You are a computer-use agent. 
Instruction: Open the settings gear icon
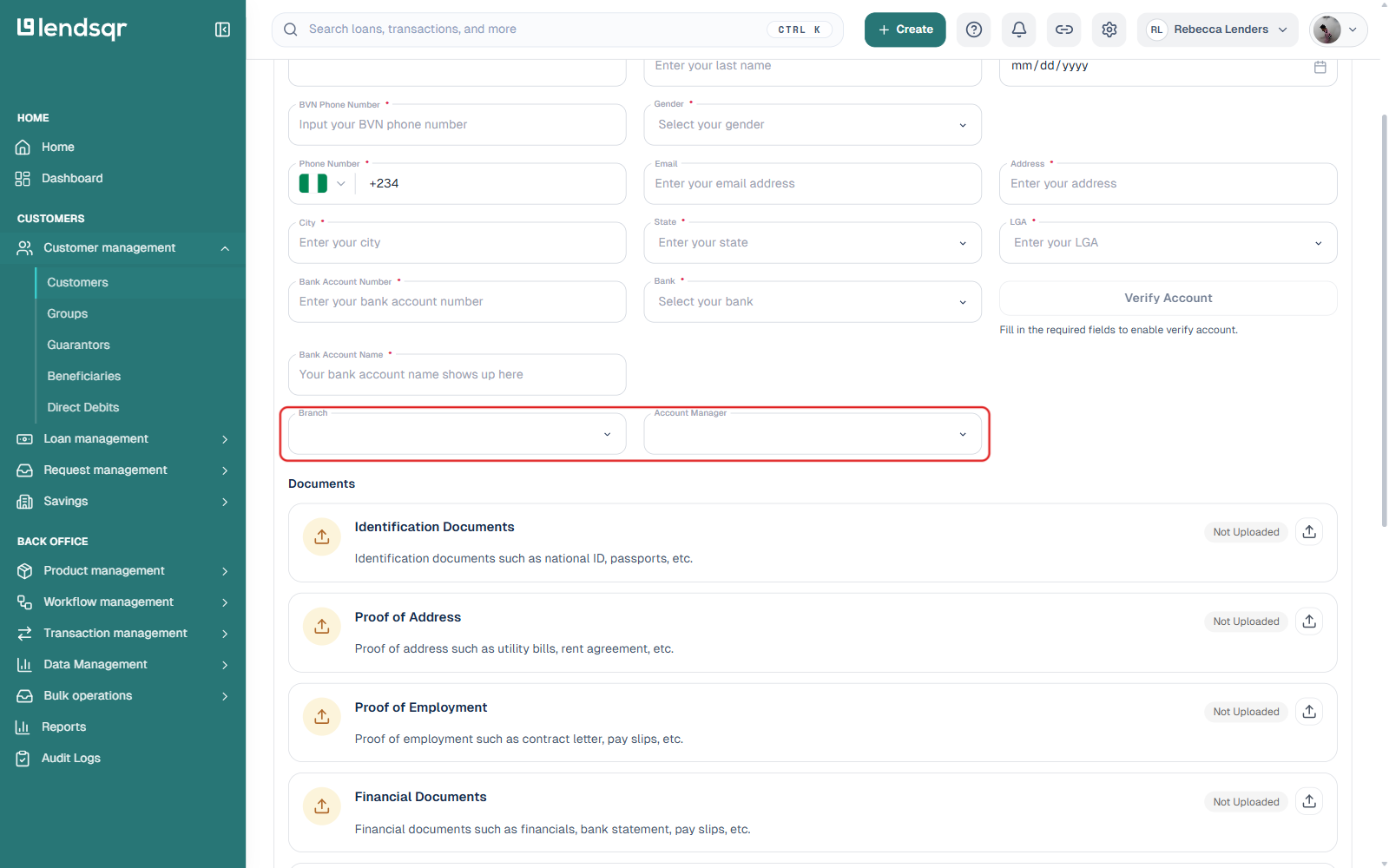pos(1109,30)
